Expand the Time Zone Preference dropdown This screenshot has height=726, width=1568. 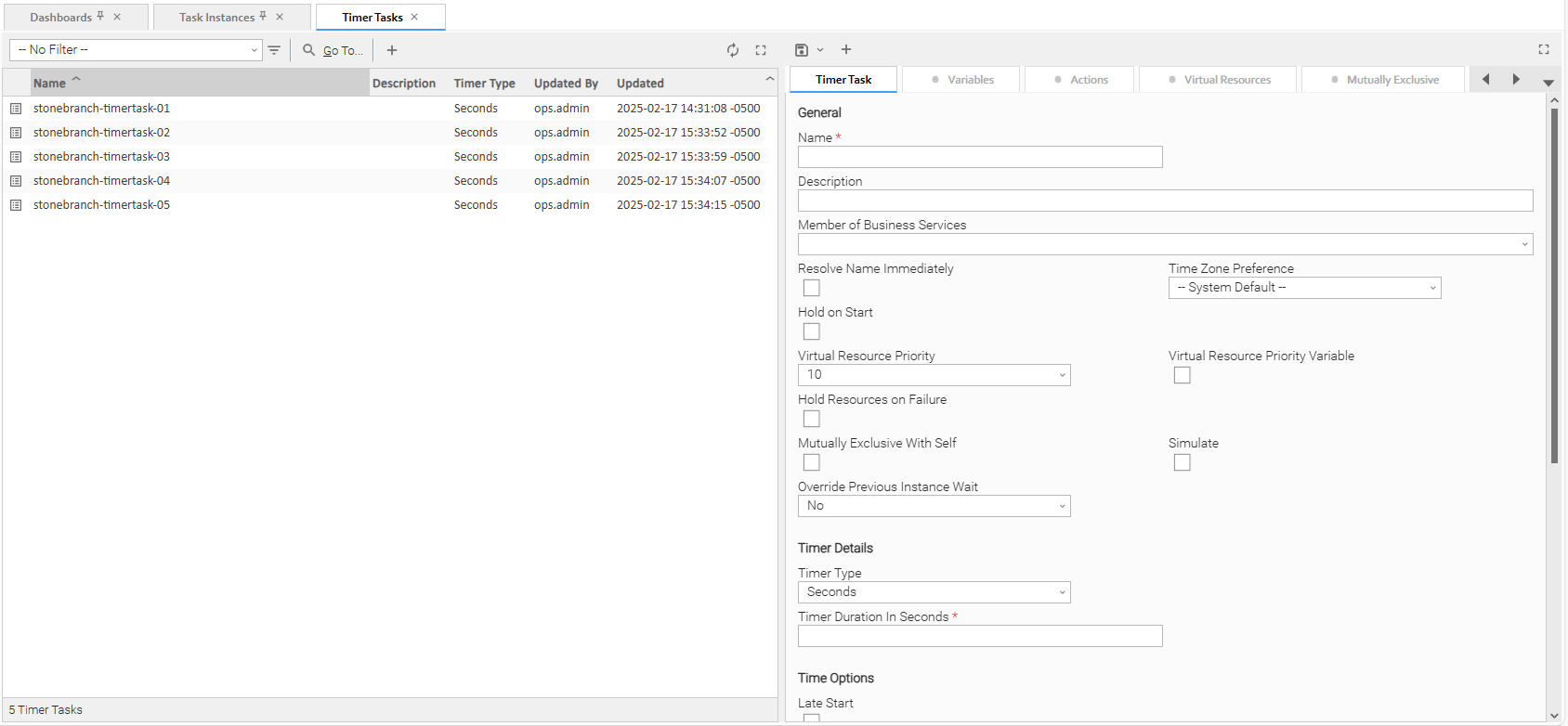(1304, 288)
